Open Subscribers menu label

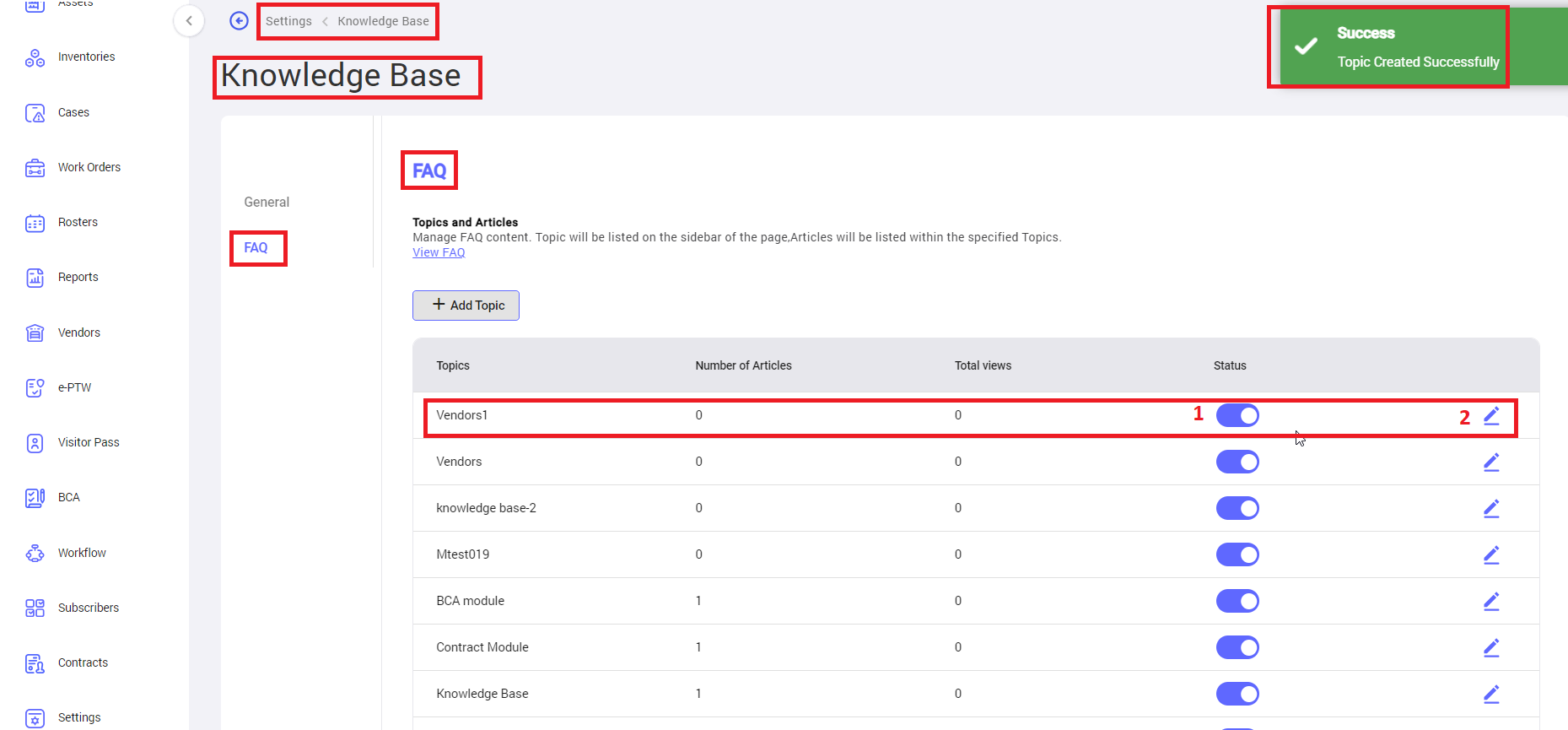[x=89, y=608]
